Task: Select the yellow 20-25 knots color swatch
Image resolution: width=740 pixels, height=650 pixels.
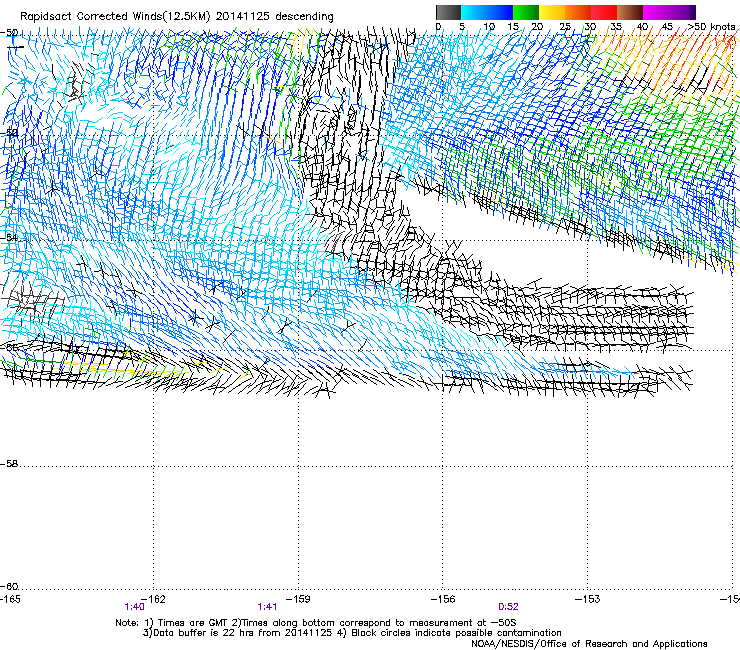Action: 552,12
